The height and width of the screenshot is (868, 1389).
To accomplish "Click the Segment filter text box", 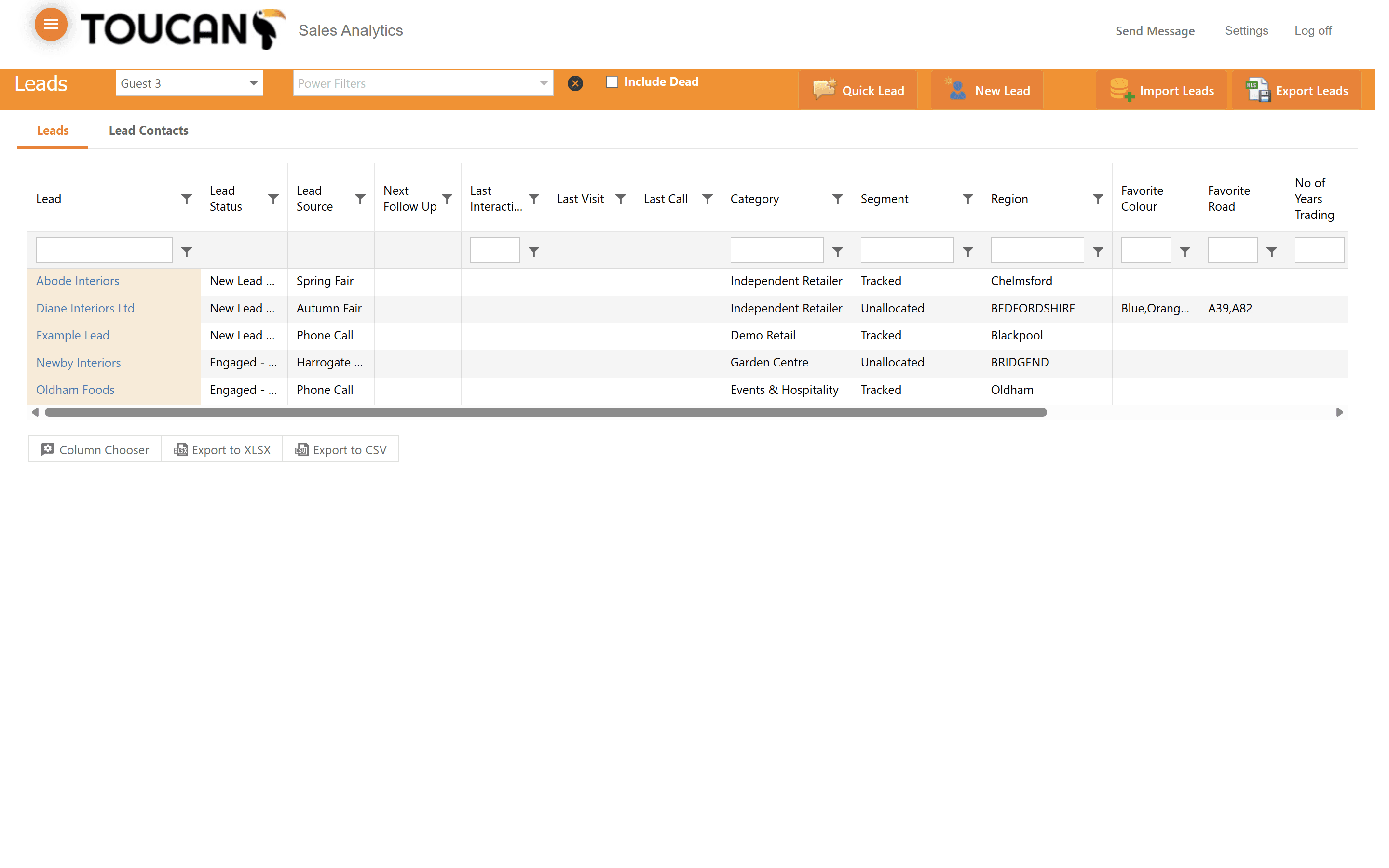I will 907,250.
